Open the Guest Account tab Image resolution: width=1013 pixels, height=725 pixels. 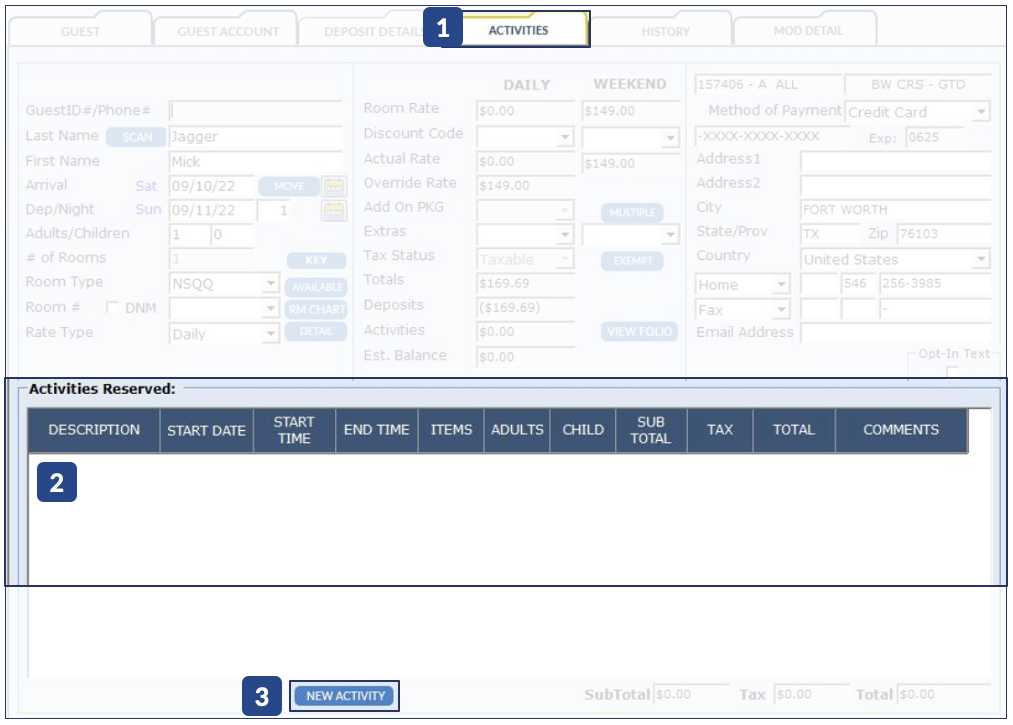click(x=228, y=31)
